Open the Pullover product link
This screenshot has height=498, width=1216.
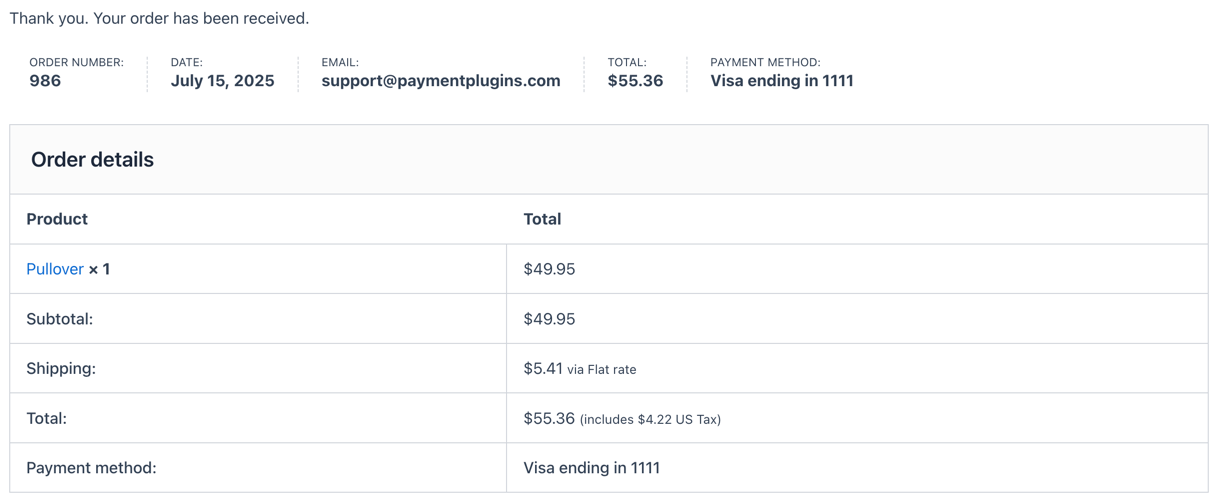click(x=55, y=269)
